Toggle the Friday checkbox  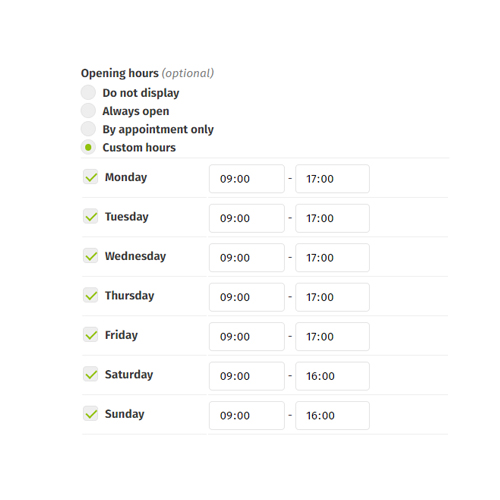coord(90,335)
